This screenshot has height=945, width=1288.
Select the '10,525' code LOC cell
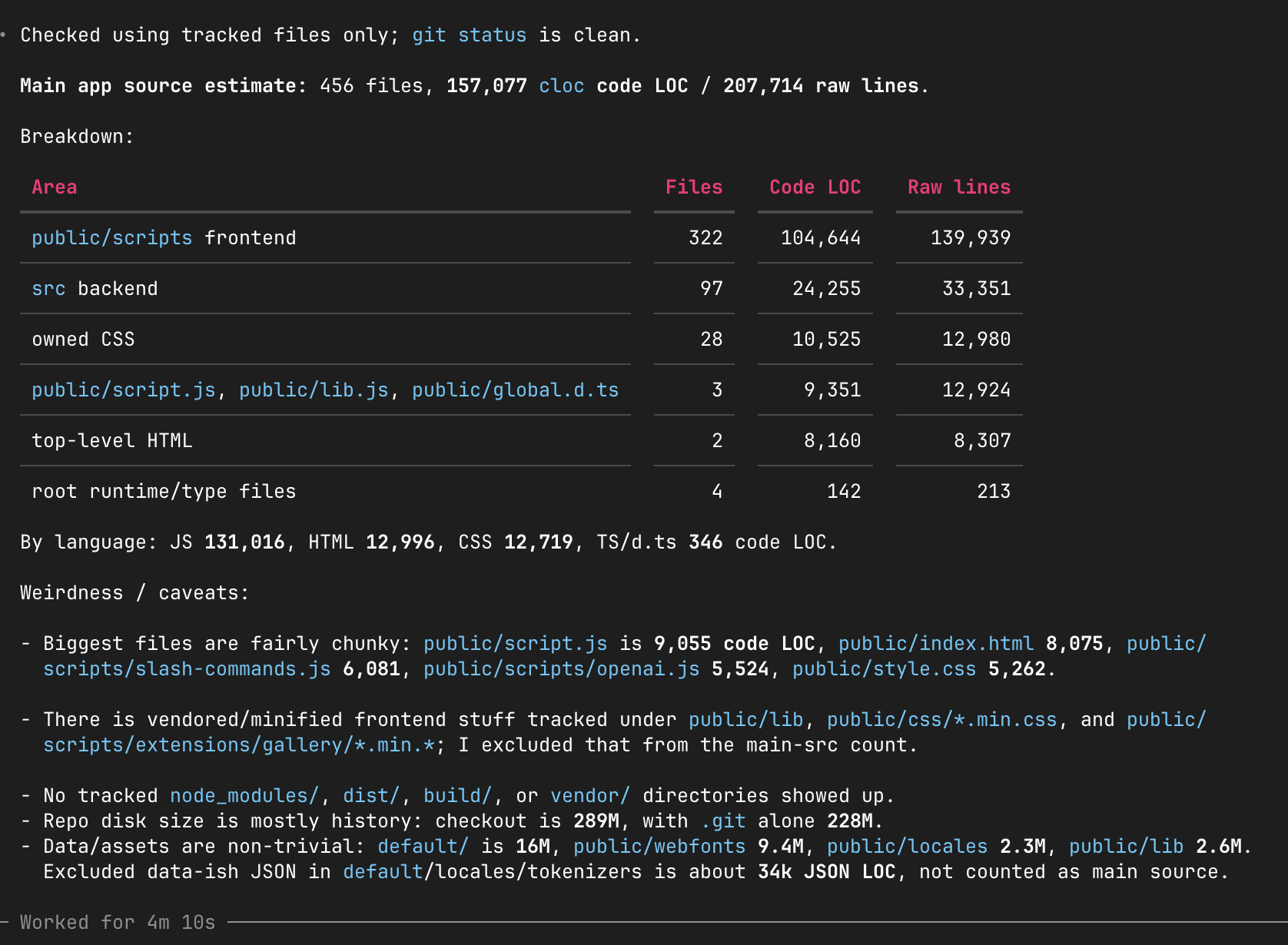click(827, 340)
